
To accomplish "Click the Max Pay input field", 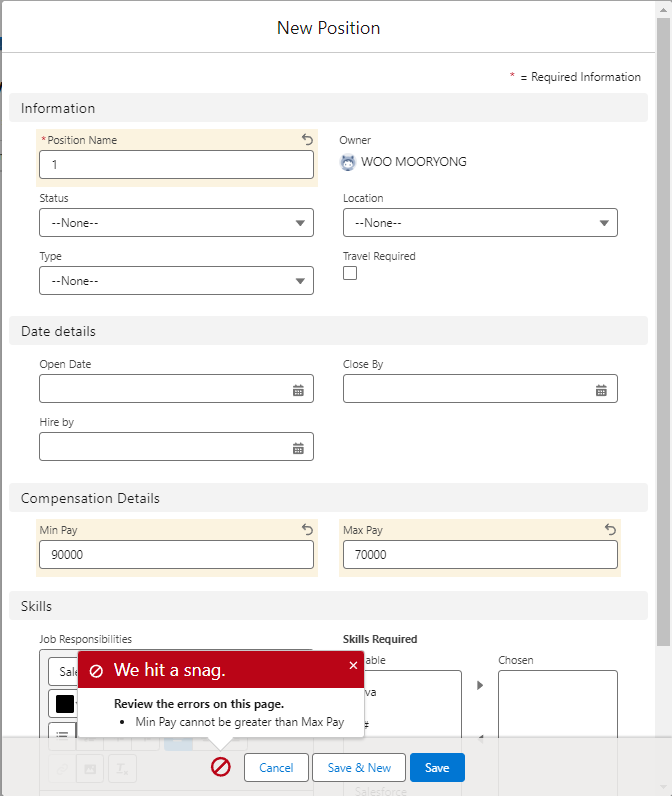I will click(480, 555).
